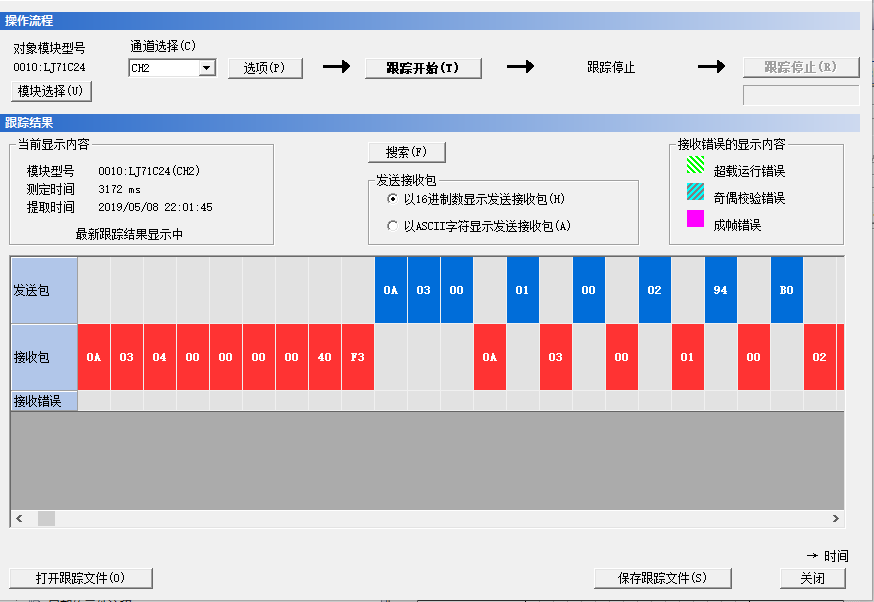Select hexadecimal display radio button
The height and width of the screenshot is (602, 874).
point(392,199)
